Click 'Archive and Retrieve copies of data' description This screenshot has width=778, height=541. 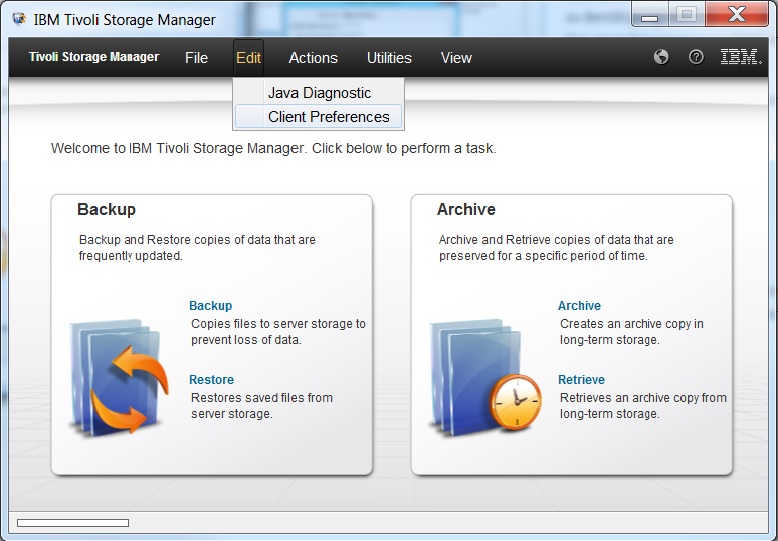pyautogui.click(x=556, y=248)
